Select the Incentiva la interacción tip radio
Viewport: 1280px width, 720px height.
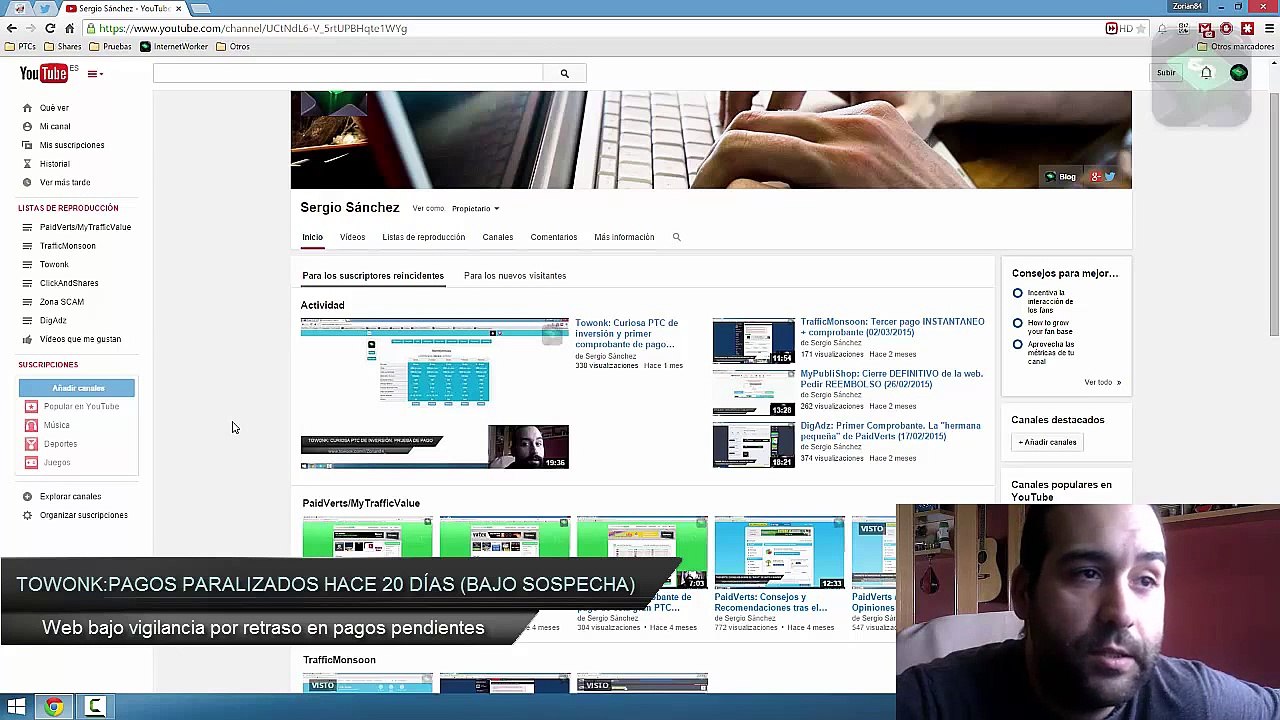tap(1017, 293)
